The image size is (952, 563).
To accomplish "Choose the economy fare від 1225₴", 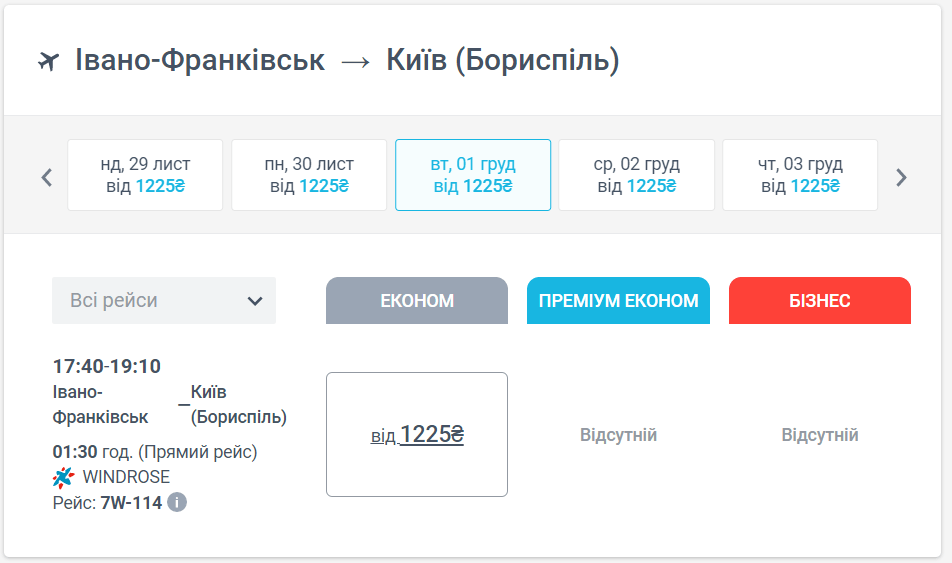I will coord(417,435).
